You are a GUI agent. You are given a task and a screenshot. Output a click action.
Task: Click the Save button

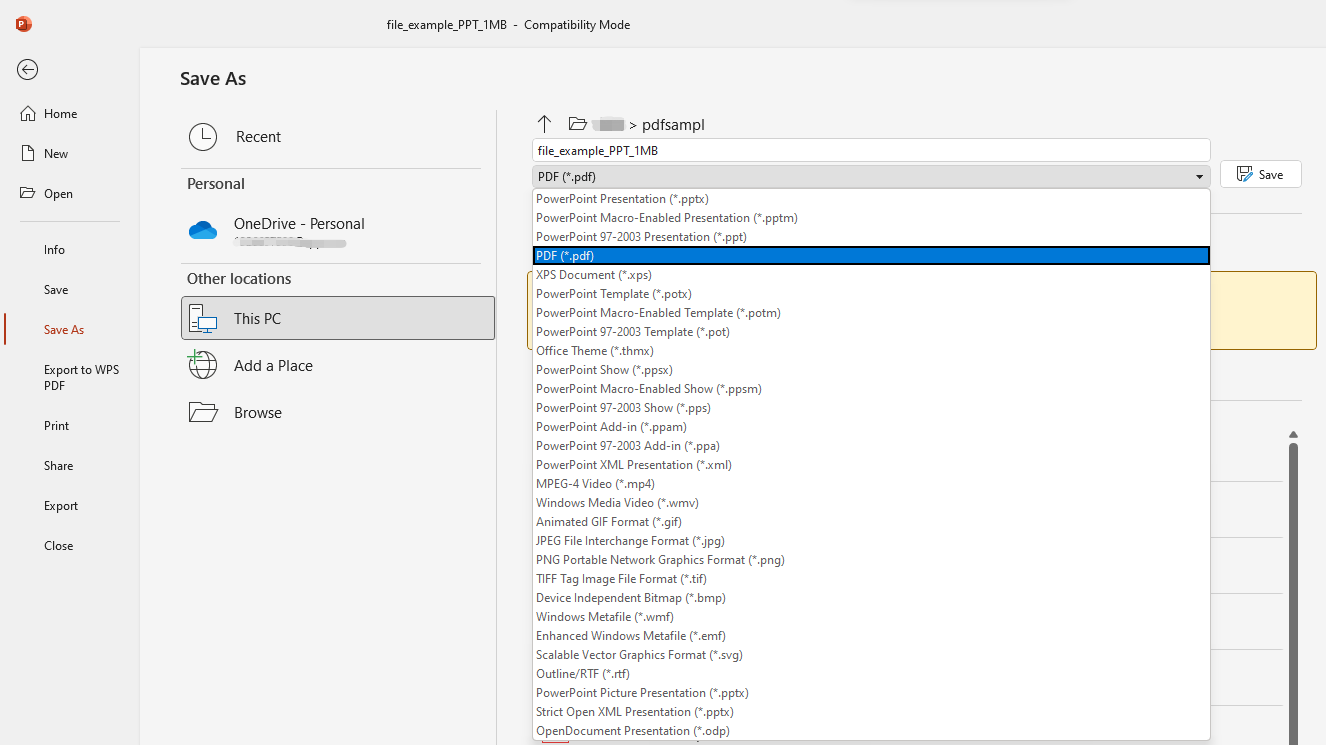(1260, 173)
